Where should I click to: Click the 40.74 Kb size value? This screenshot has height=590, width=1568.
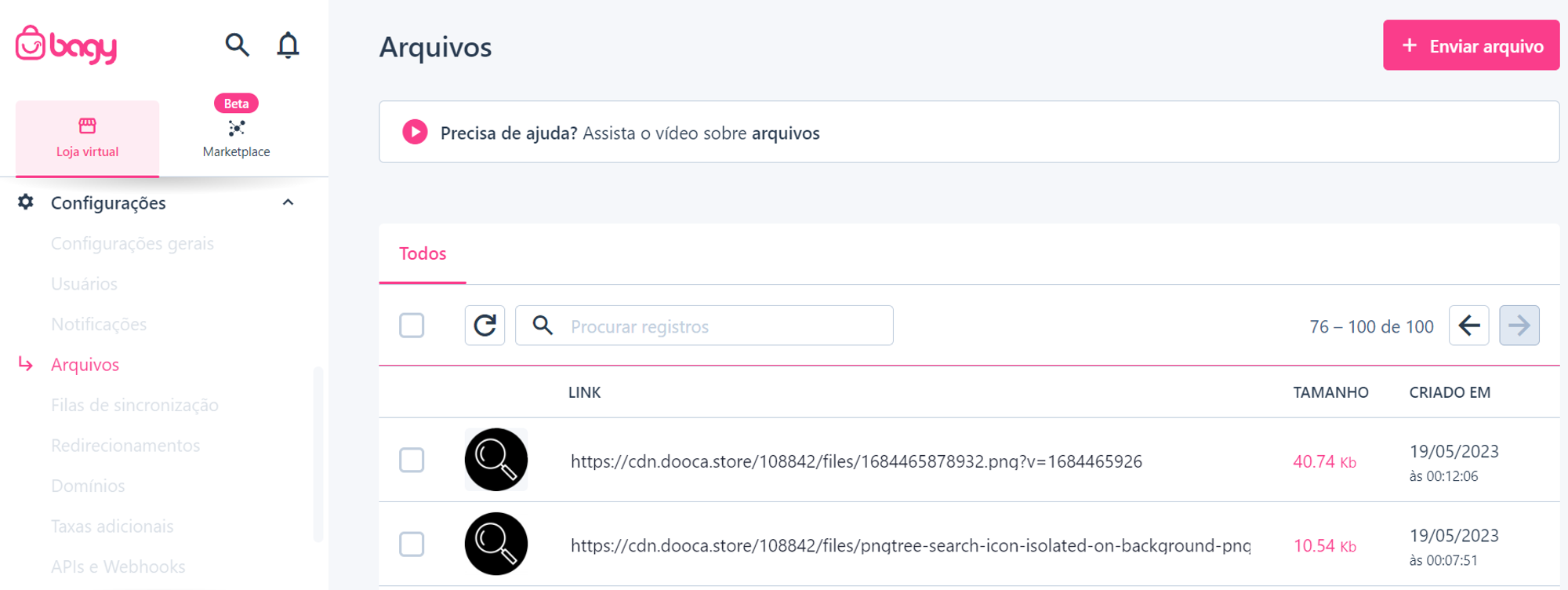(1324, 461)
